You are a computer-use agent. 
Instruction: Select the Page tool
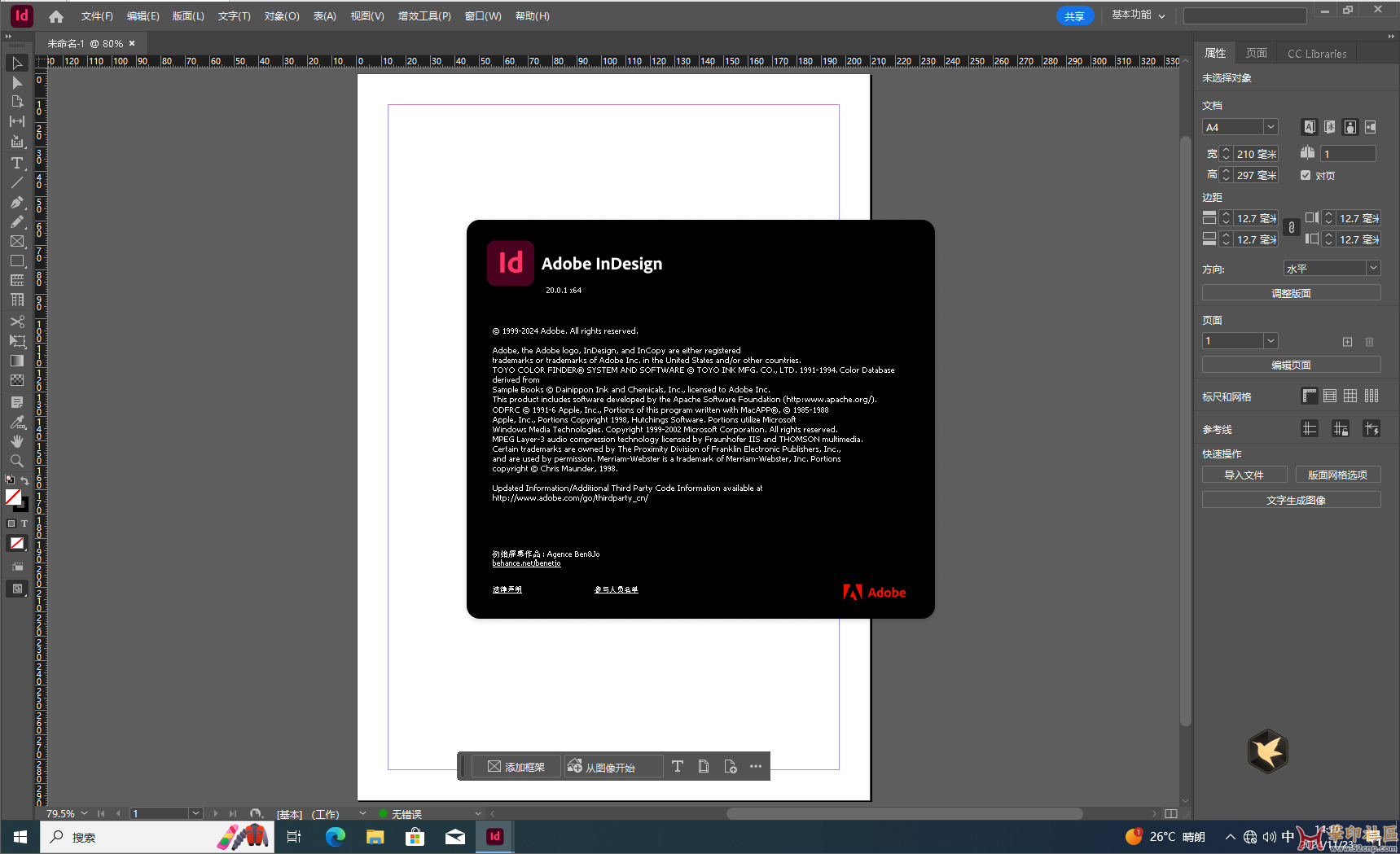17,102
